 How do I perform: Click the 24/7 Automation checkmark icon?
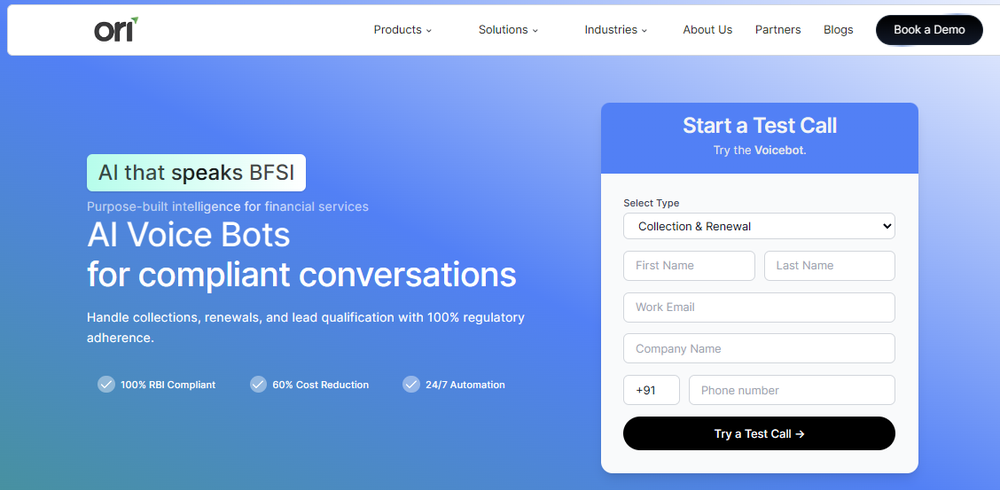tap(410, 384)
